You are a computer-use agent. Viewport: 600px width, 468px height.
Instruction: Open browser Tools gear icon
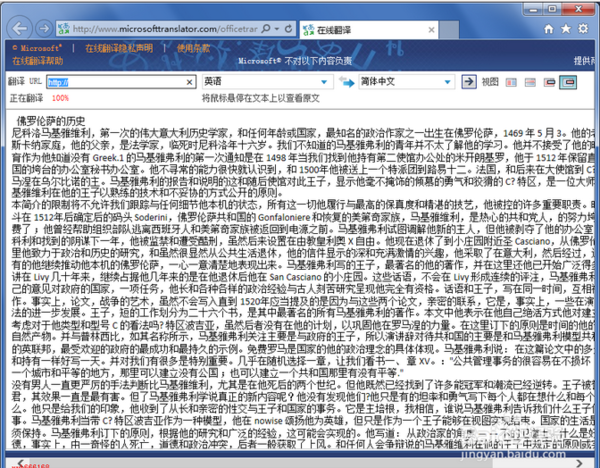(583, 29)
